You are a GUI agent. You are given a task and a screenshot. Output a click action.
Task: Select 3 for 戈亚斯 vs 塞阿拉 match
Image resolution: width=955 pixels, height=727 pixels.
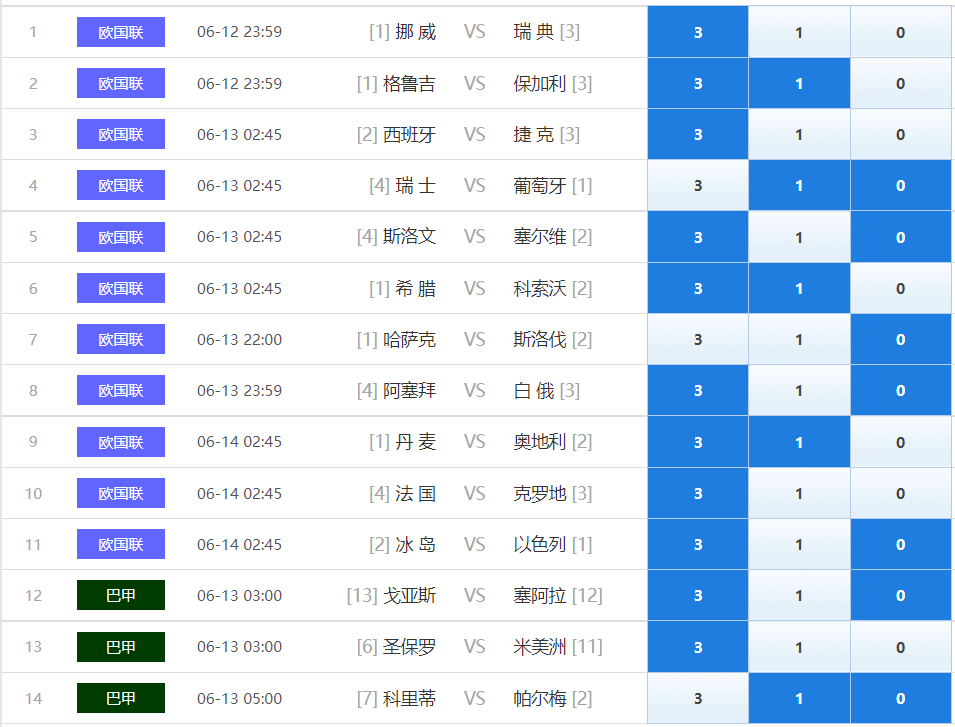(698, 595)
